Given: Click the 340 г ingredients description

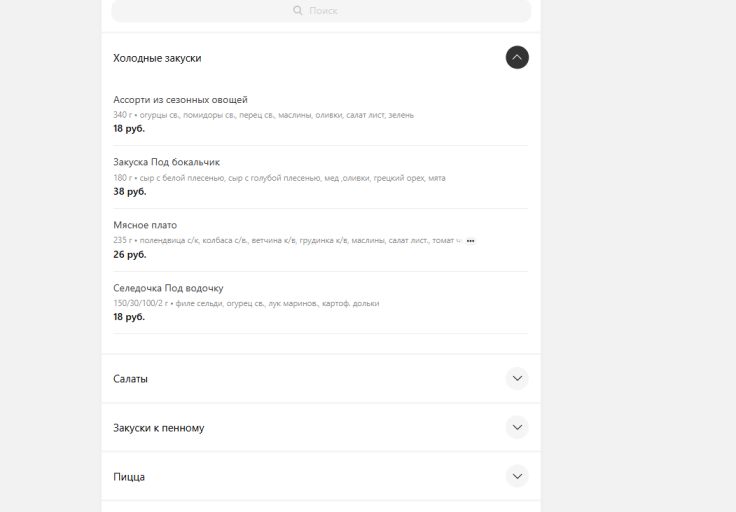Looking at the screenshot, I should click(x=263, y=115).
